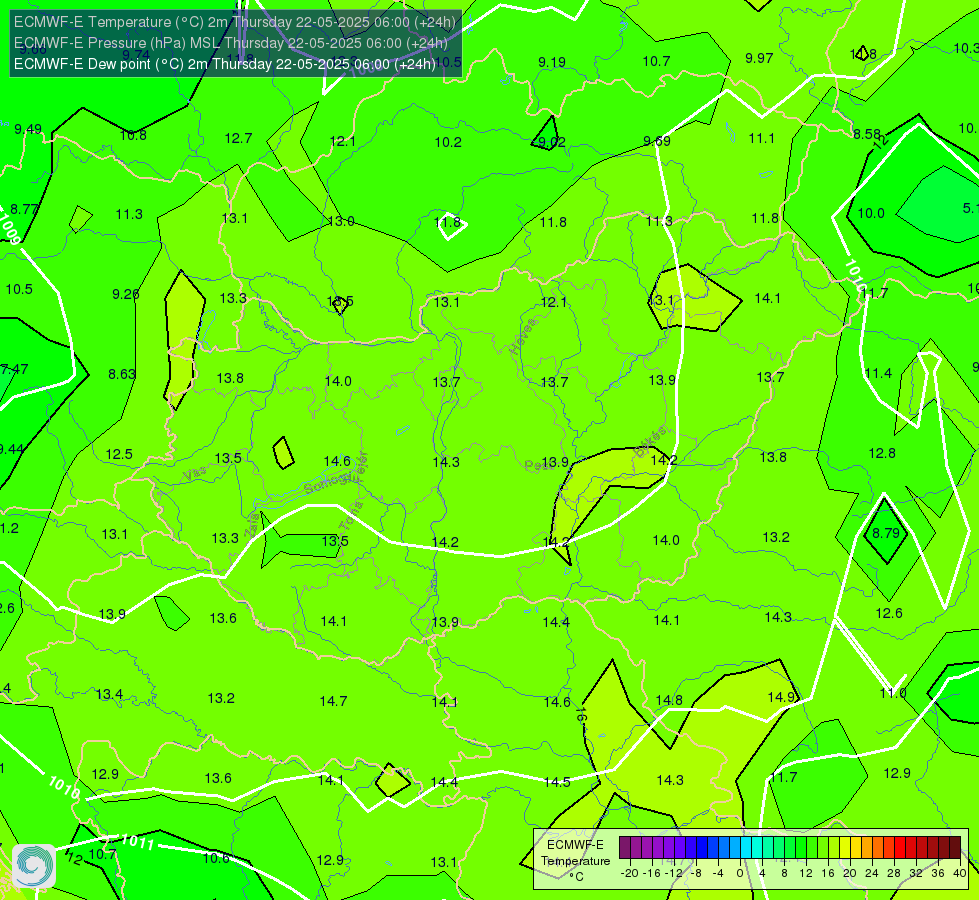
Task: Select the ECMWF-E Dew point 2m layer label
Action: coord(225,64)
